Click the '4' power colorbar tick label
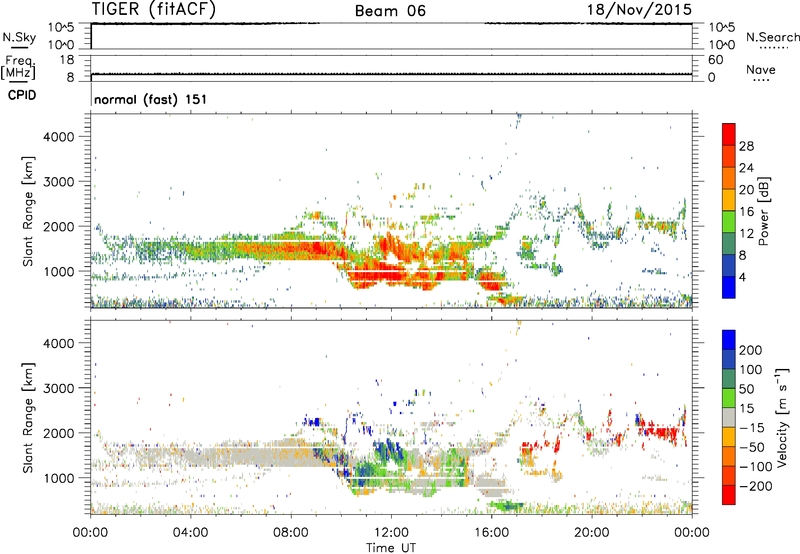 742,278
